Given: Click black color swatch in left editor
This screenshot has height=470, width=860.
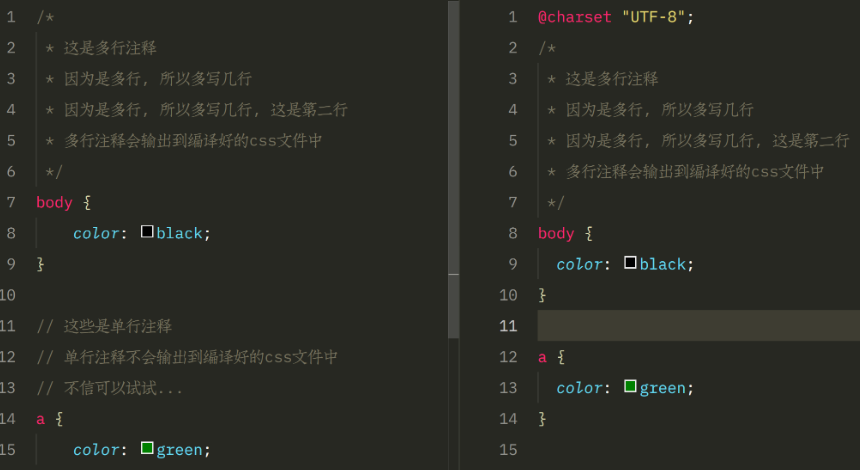Looking at the screenshot, I should 147,232.
